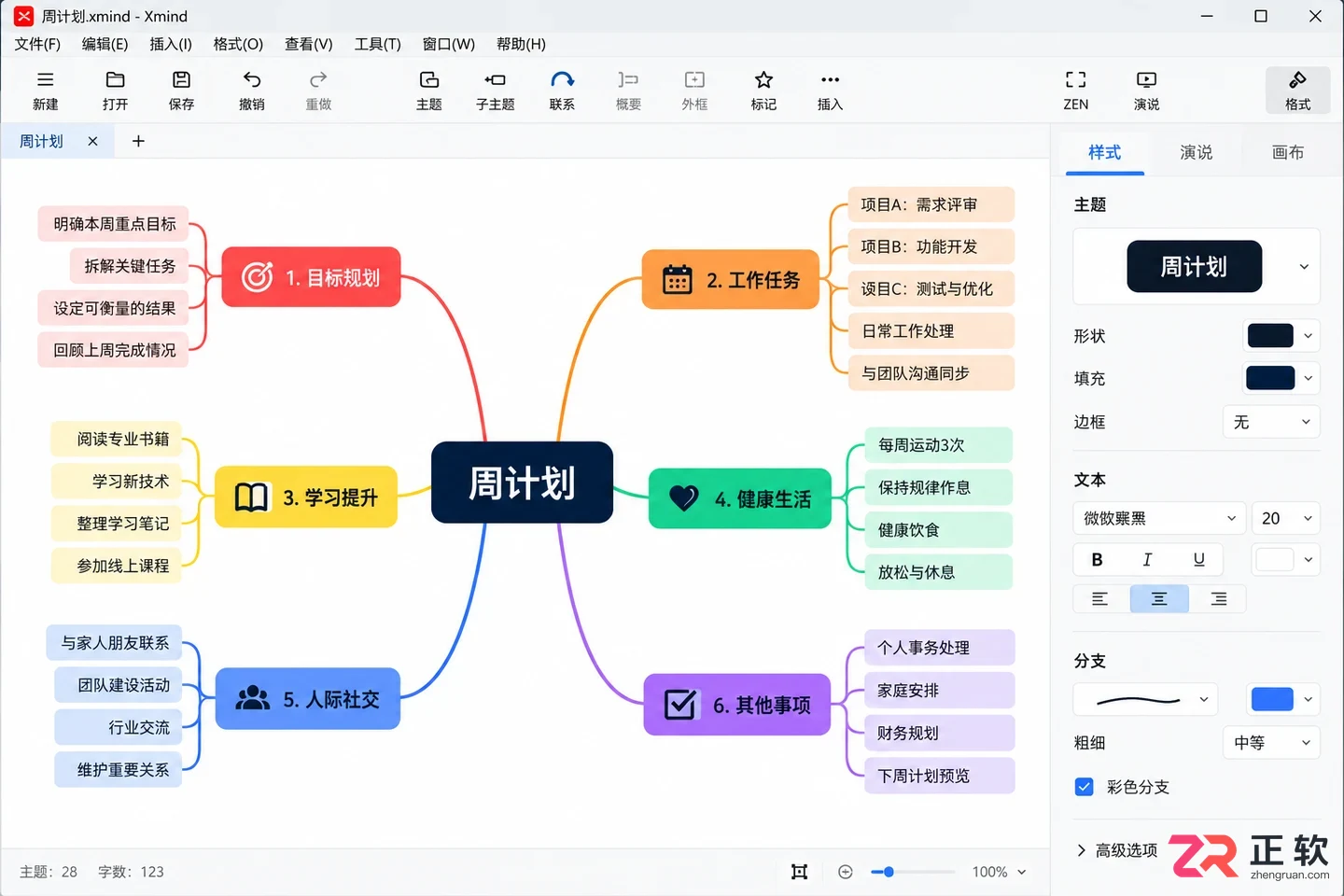The height and width of the screenshot is (896, 1344).
Task: Select the 每周运动3次 subtopic
Action: [x=939, y=445]
